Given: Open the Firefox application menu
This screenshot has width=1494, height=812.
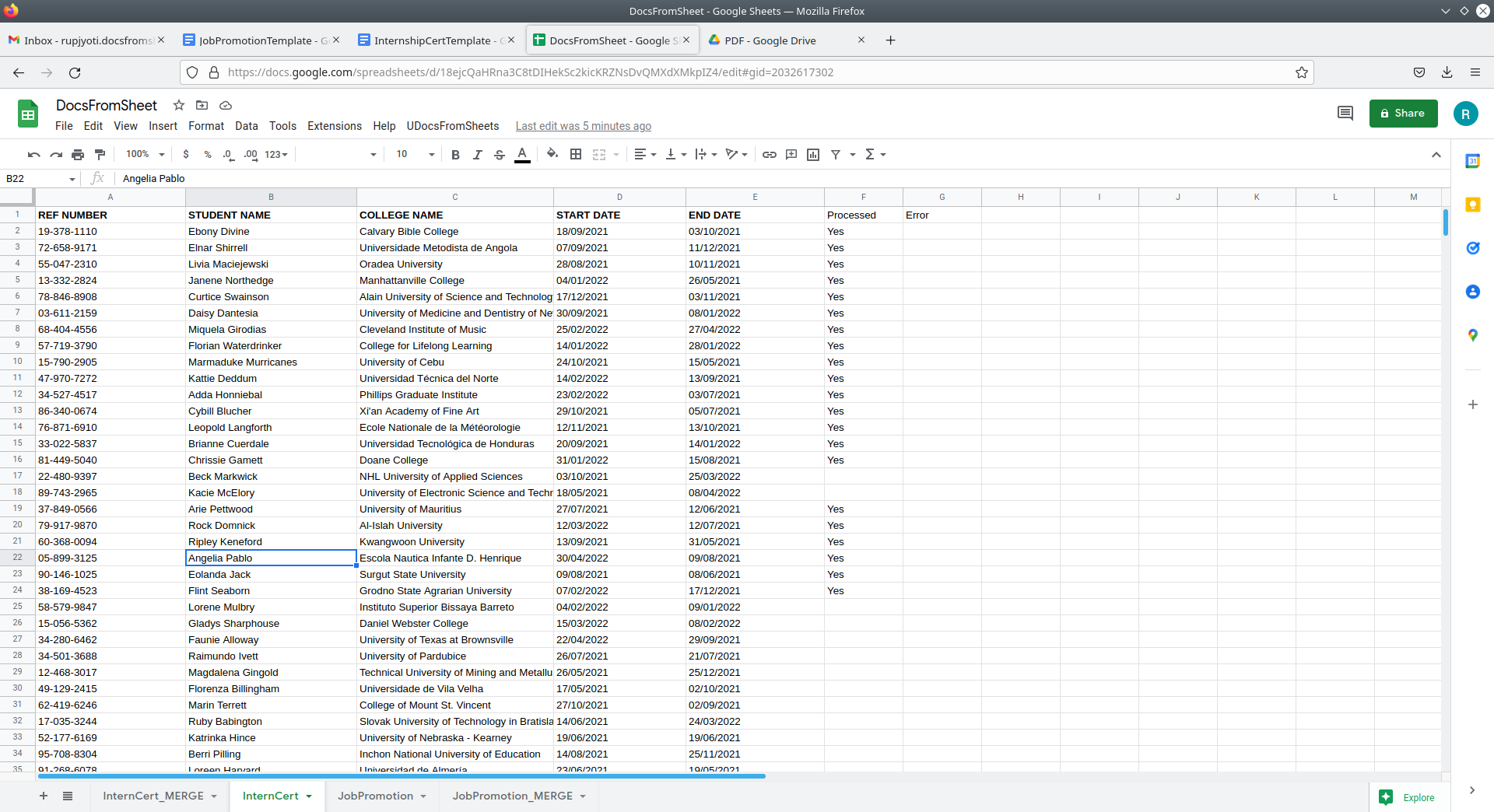Looking at the screenshot, I should 1475,72.
